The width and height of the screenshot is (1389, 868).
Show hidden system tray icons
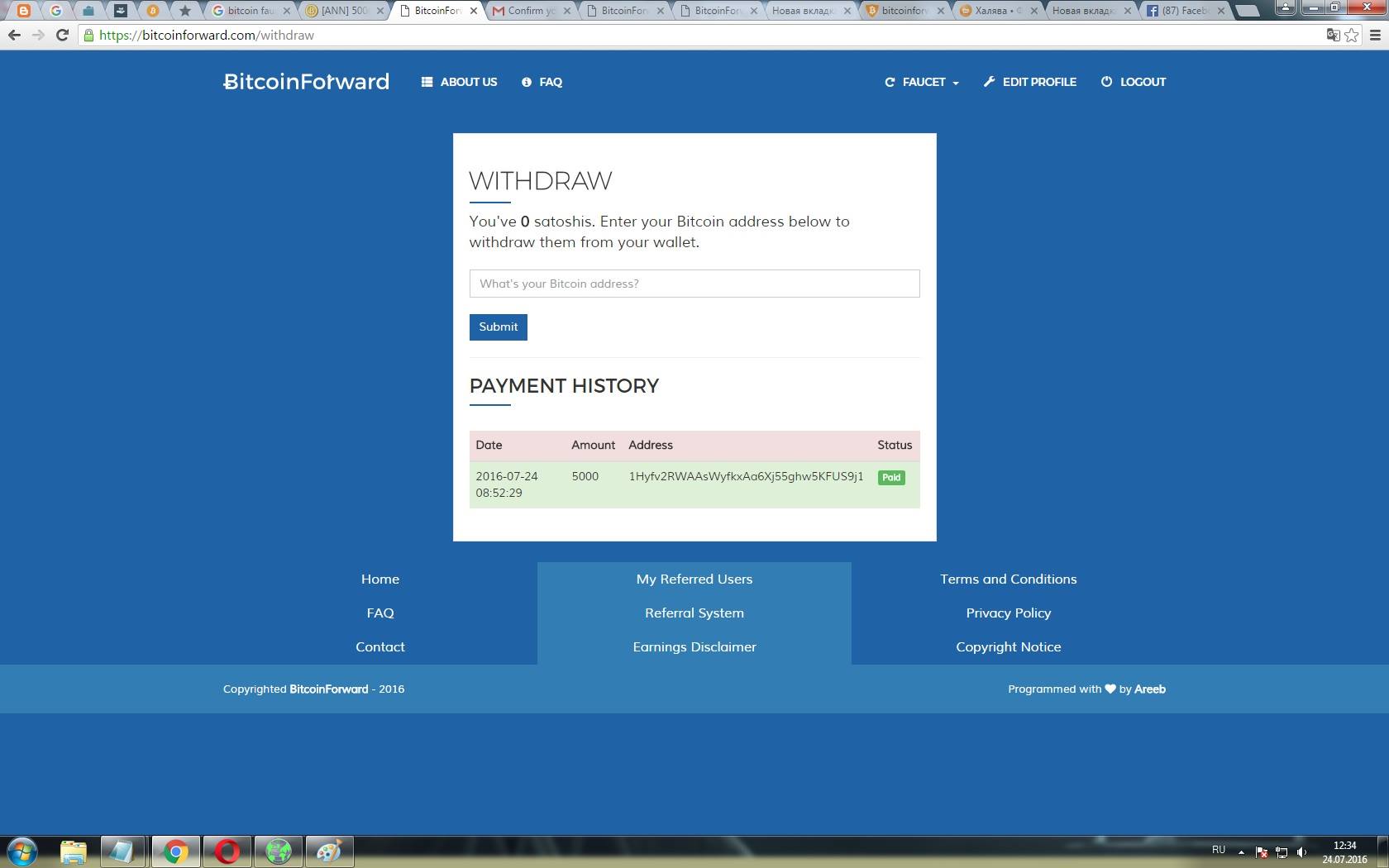pyautogui.click(x=1241, y=851)
